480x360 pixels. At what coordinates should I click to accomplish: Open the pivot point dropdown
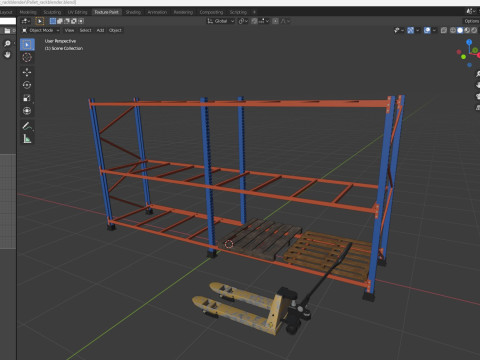click(x=243, y=21)
